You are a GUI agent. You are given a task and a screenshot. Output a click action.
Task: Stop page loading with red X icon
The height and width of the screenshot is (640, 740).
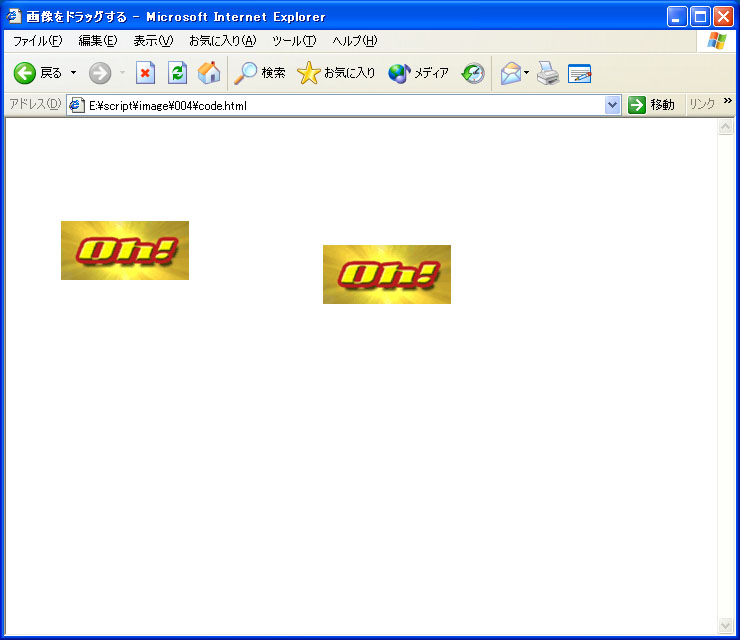(145, 73)
